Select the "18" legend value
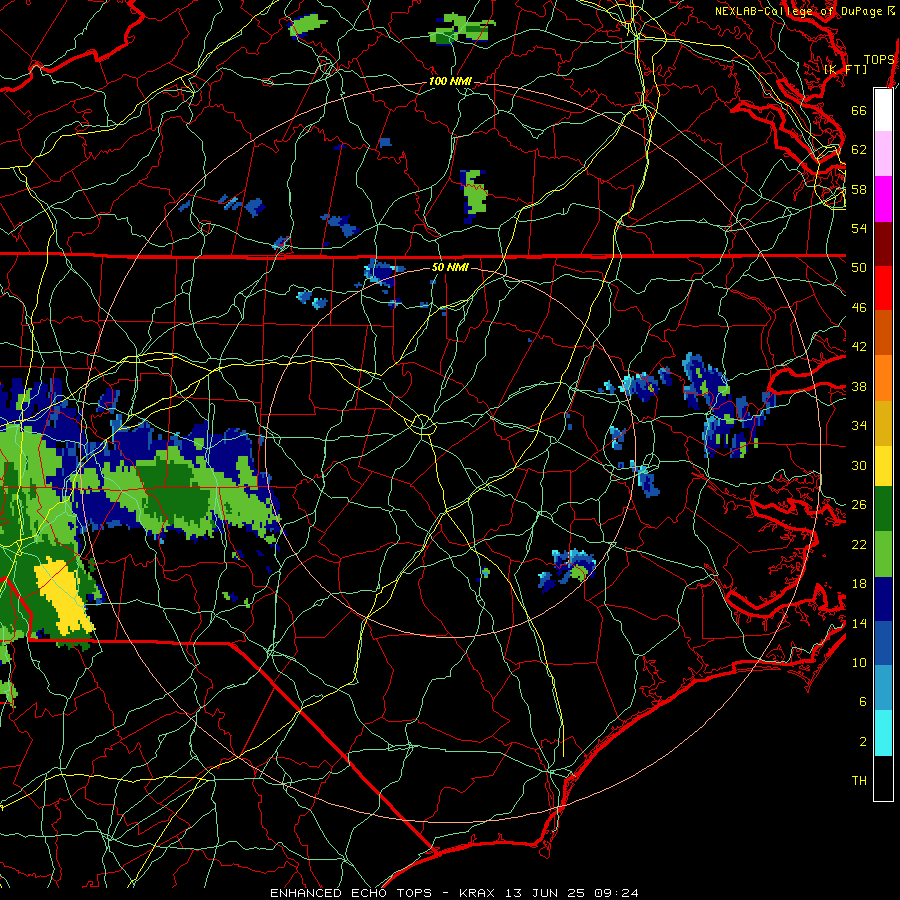This screenshot has height=900, width=900. click(859, 584)
